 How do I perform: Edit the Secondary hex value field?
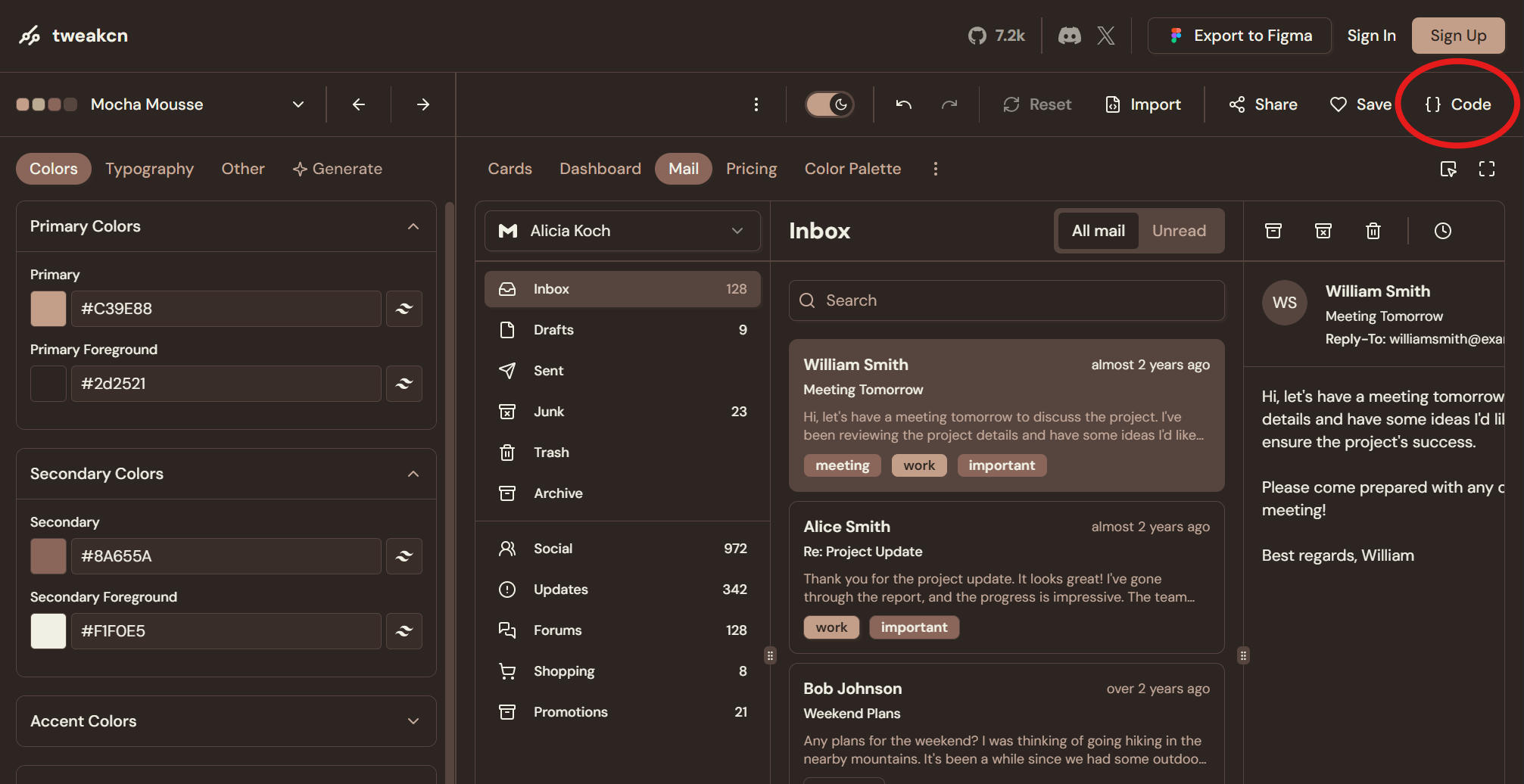[226, 556]
